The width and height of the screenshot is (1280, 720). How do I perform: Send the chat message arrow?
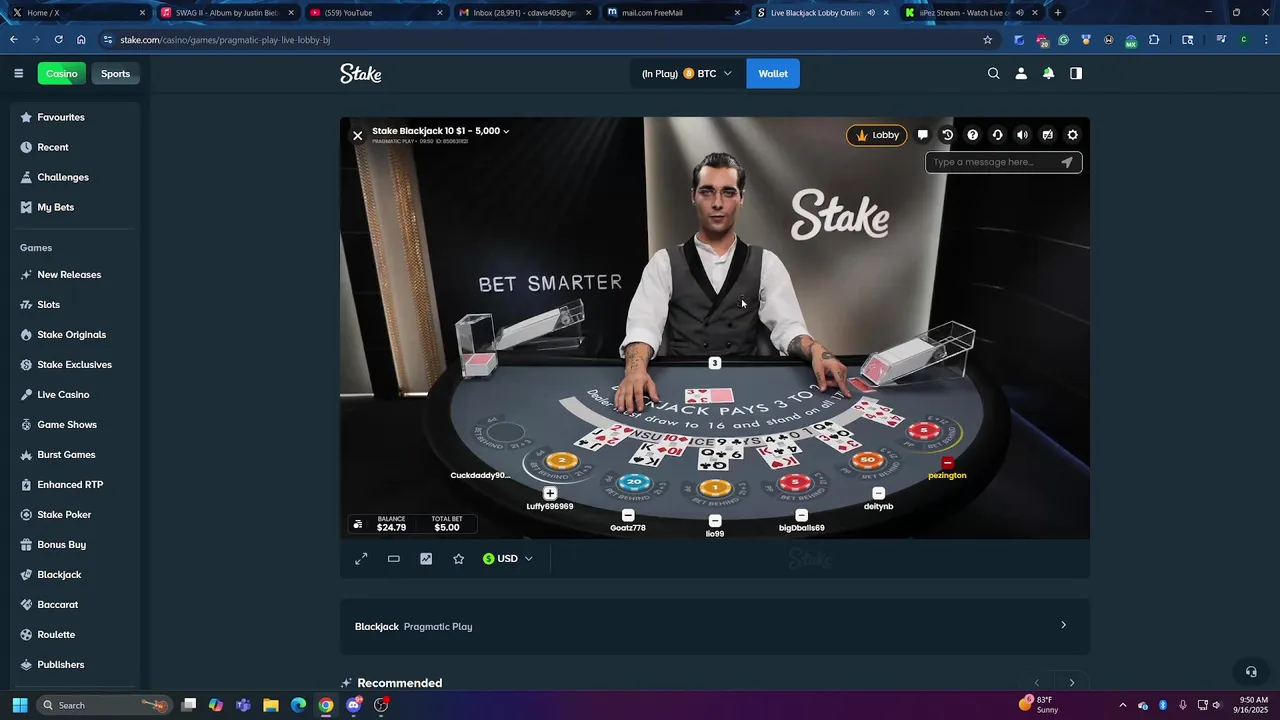pos(1067,162)
